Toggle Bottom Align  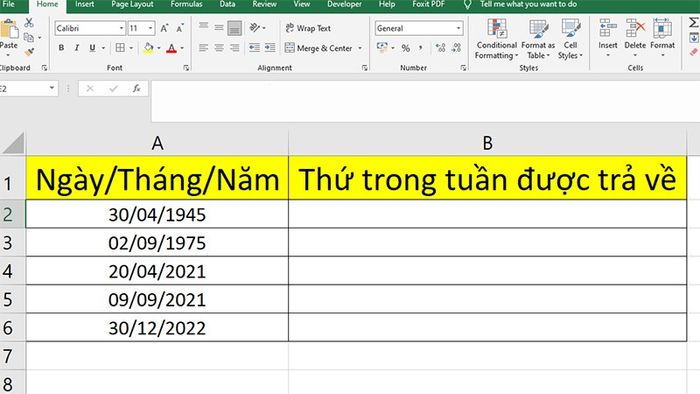(x=234, y=28)
